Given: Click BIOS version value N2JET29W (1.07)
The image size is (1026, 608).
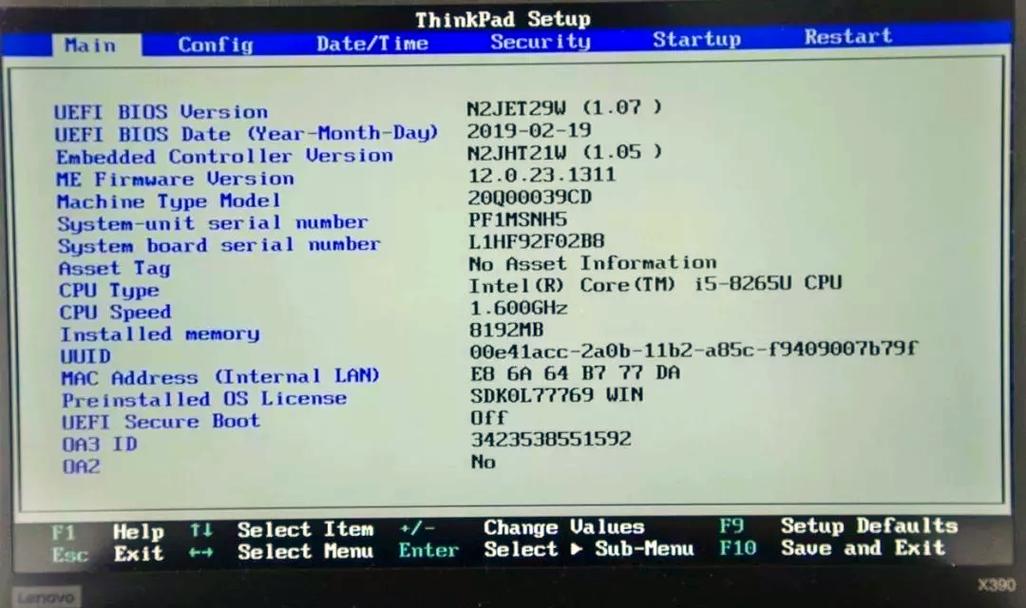Looking at the screenshot, I should tap(565, 107).
